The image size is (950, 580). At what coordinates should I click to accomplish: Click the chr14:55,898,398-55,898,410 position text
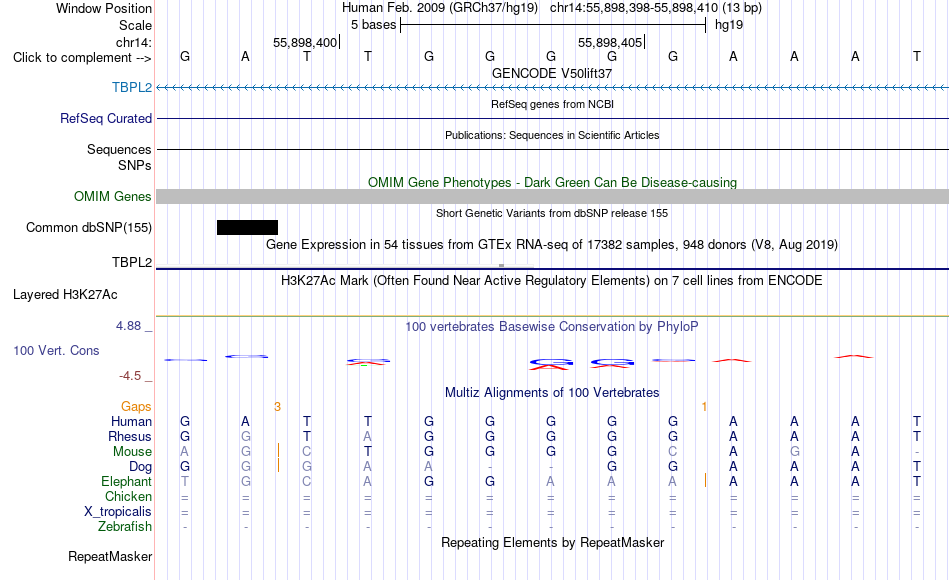click(x=656, y=8)
